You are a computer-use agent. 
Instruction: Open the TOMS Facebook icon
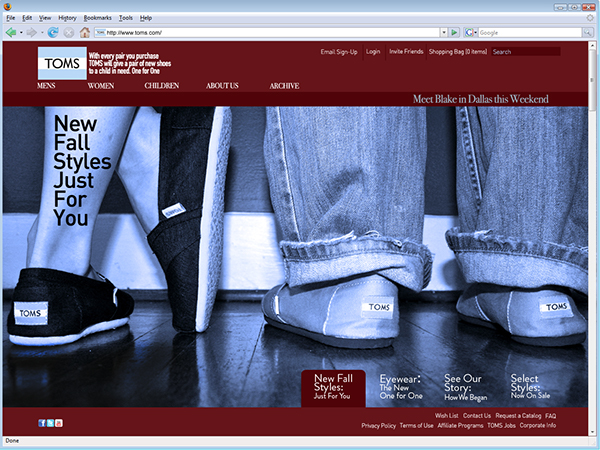pos(42,423)
